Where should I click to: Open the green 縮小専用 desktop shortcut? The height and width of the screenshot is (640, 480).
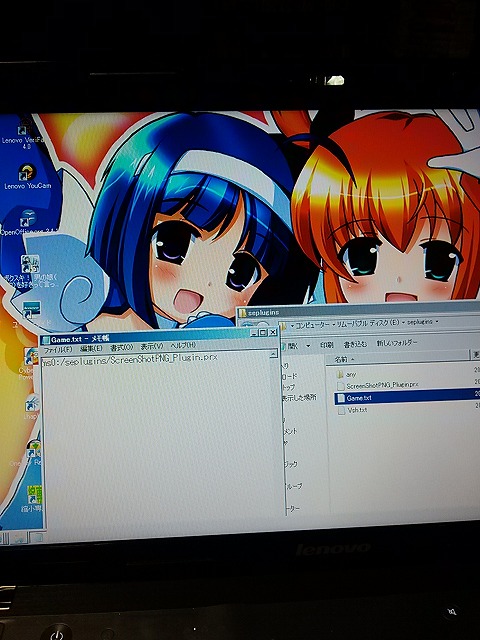click(34, 497)
